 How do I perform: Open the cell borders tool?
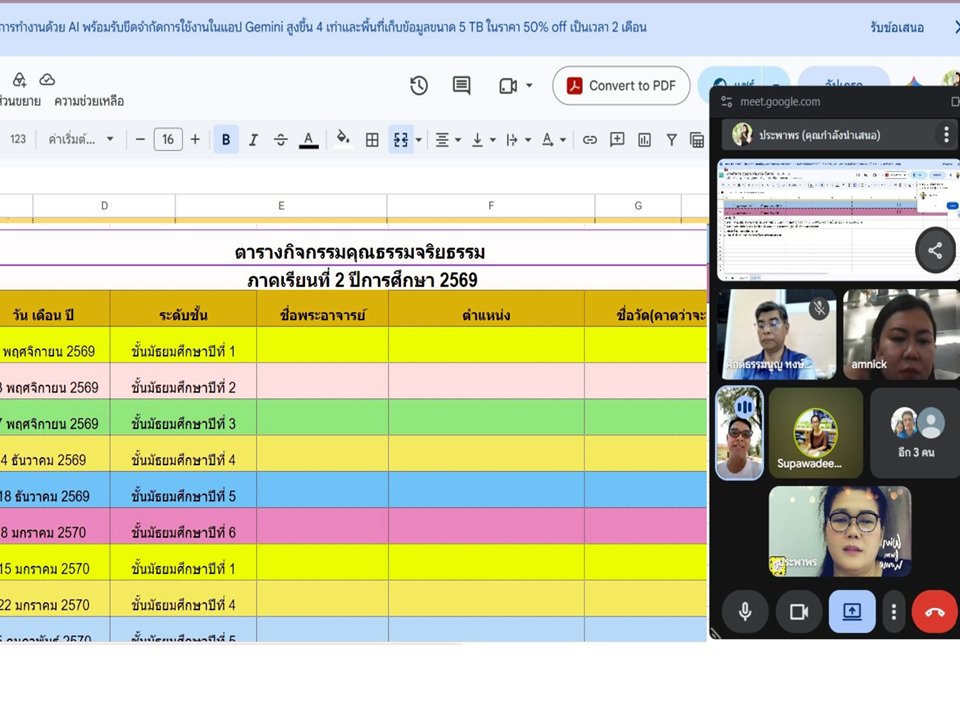coord(372,140)
